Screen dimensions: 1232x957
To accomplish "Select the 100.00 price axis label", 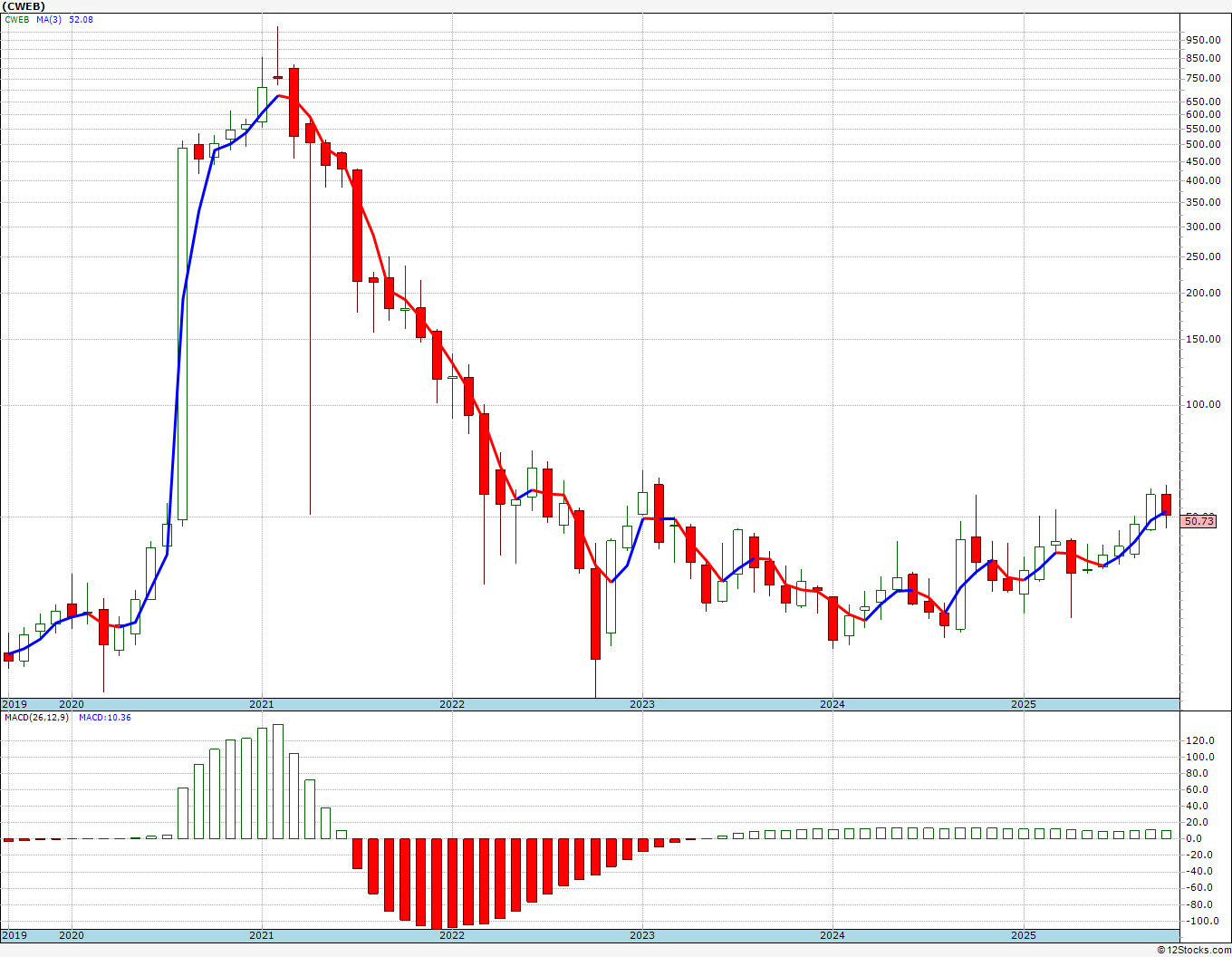I will 1203,404.
